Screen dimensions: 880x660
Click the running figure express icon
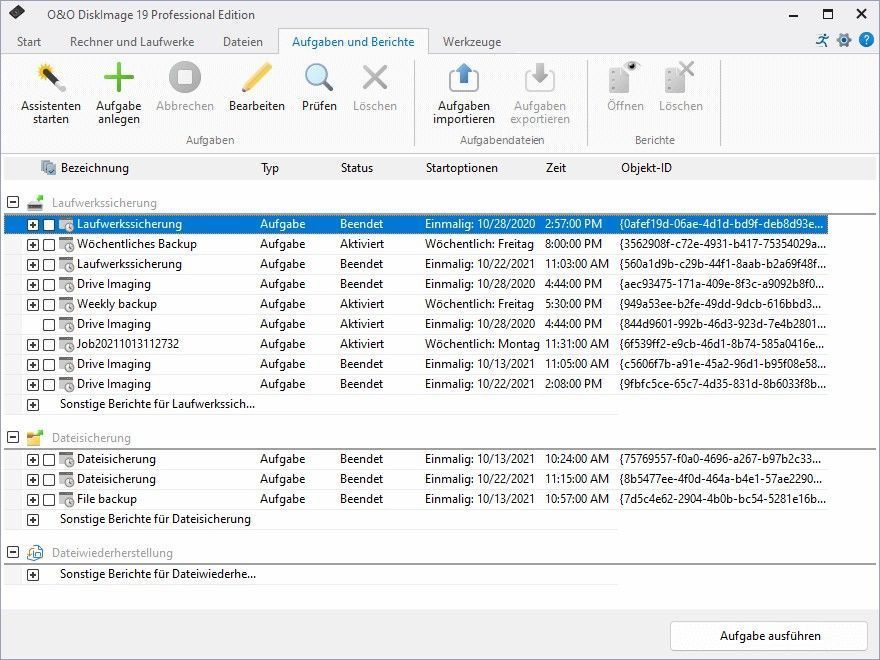pos(822,40)
